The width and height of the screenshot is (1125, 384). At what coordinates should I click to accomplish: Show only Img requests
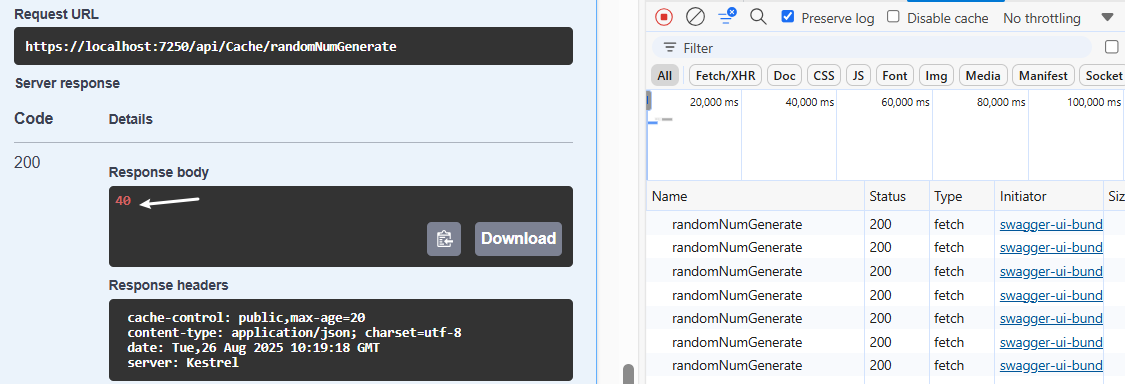point(936,75)
